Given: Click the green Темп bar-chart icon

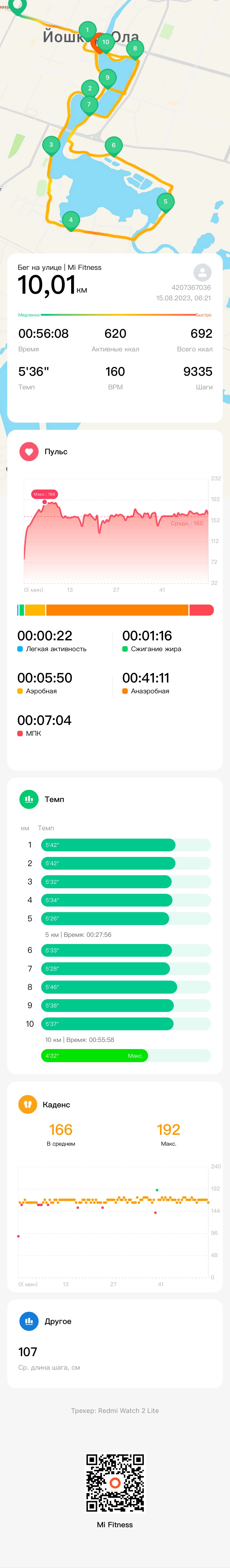Looking at the screenshot, I should coord(29,799).
